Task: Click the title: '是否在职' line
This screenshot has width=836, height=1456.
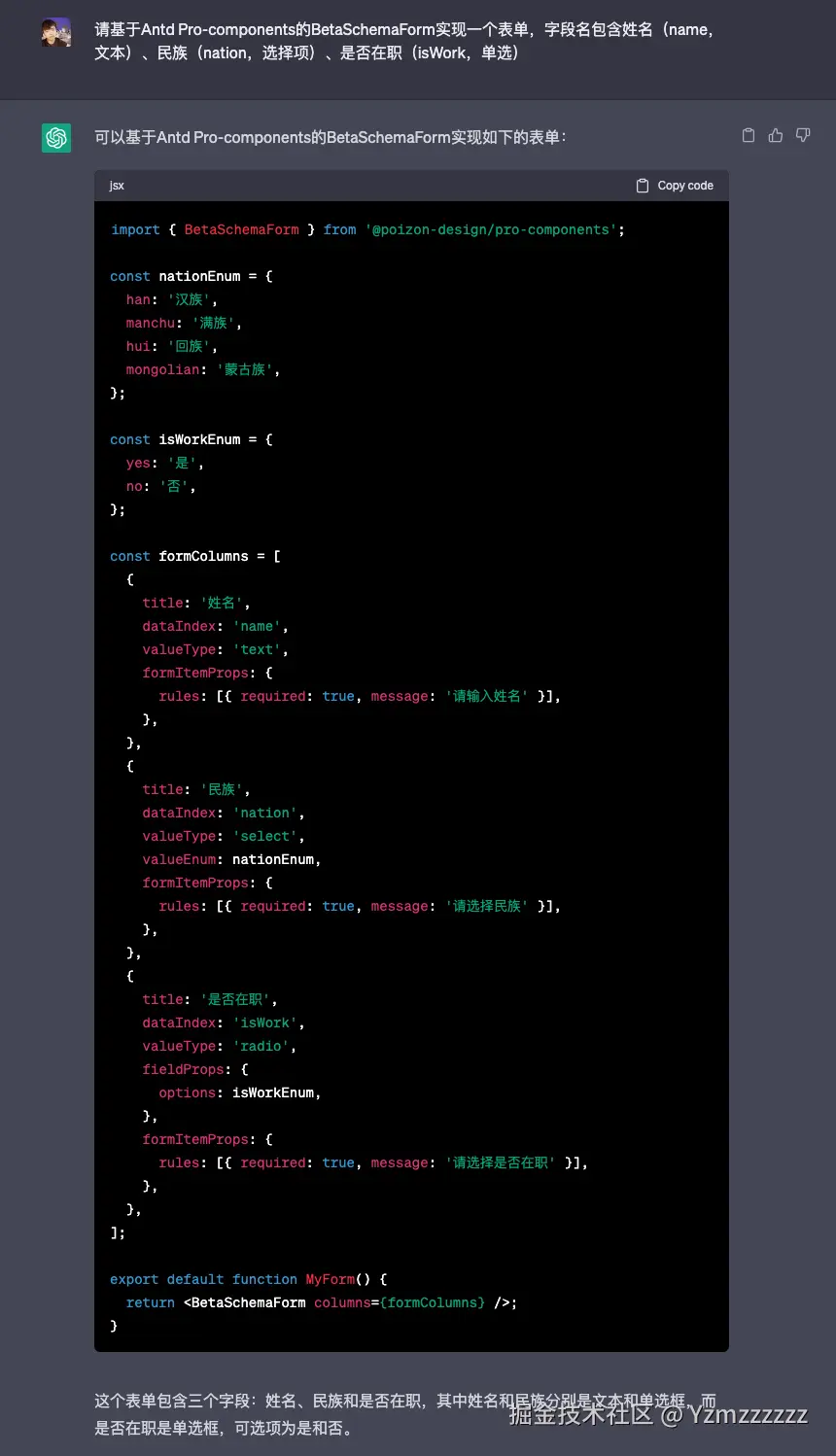Action: coord(210,999)
